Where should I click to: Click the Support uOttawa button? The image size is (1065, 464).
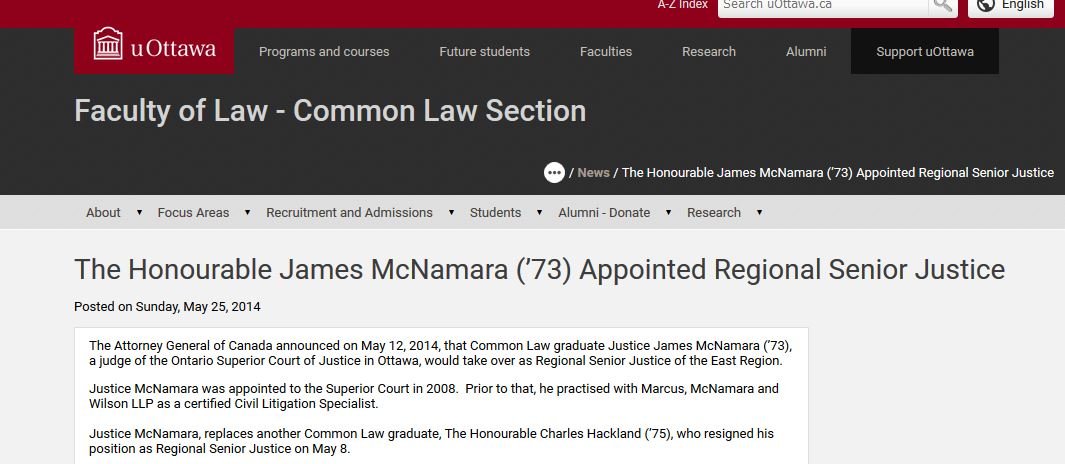[x=925, y=52]
